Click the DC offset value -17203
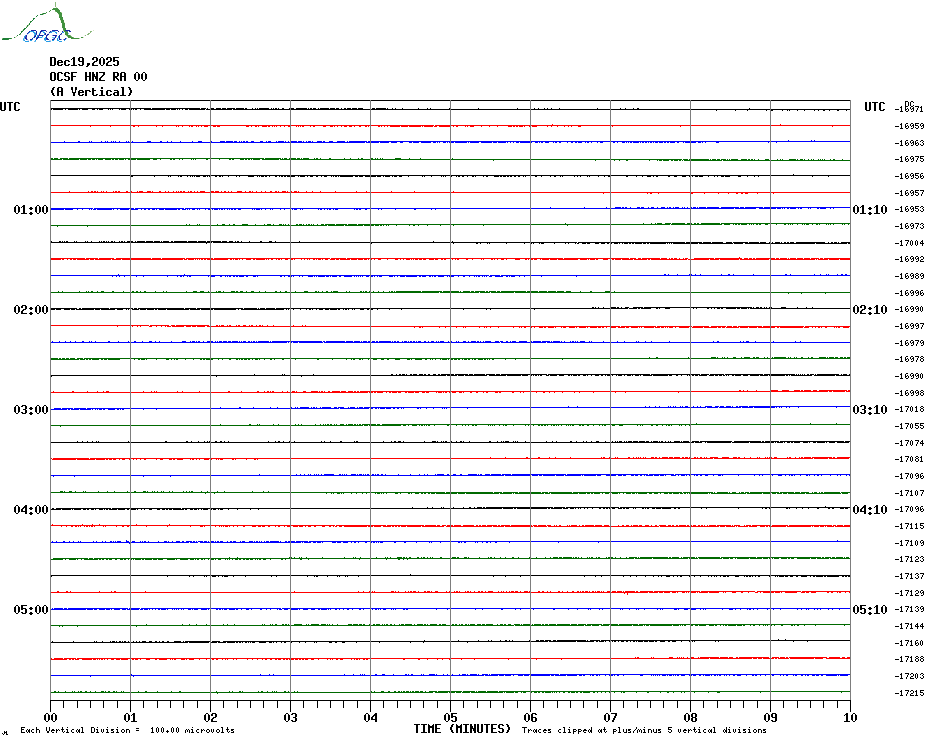930x744 pixels. pyautogui.click(x=909, y=676)
